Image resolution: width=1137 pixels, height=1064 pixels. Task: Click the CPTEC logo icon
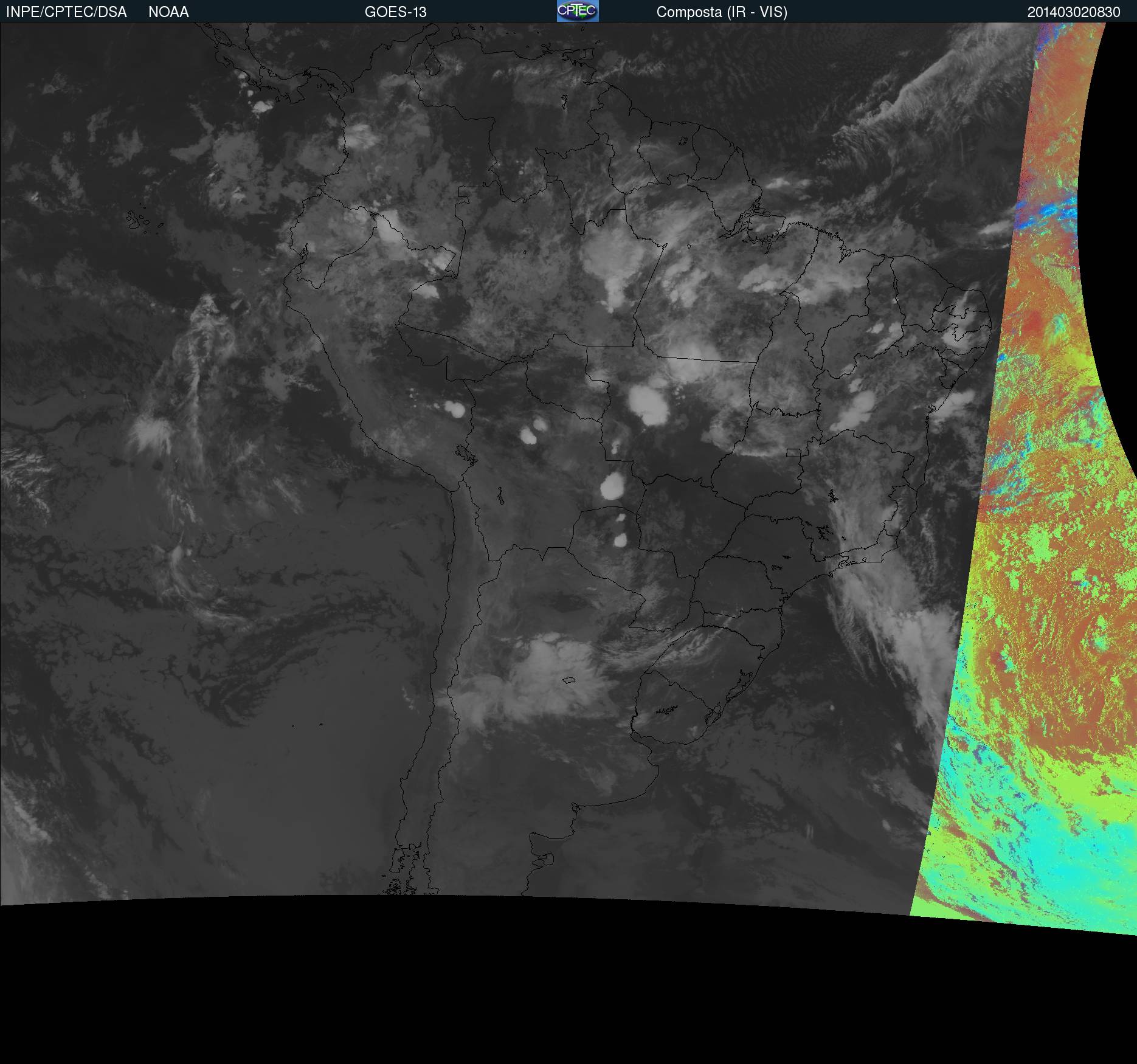click(x=578, y=11)
